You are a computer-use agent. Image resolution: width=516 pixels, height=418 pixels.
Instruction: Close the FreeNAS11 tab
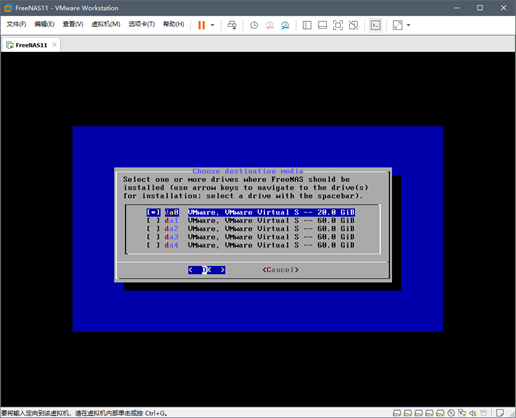point(54,45)
